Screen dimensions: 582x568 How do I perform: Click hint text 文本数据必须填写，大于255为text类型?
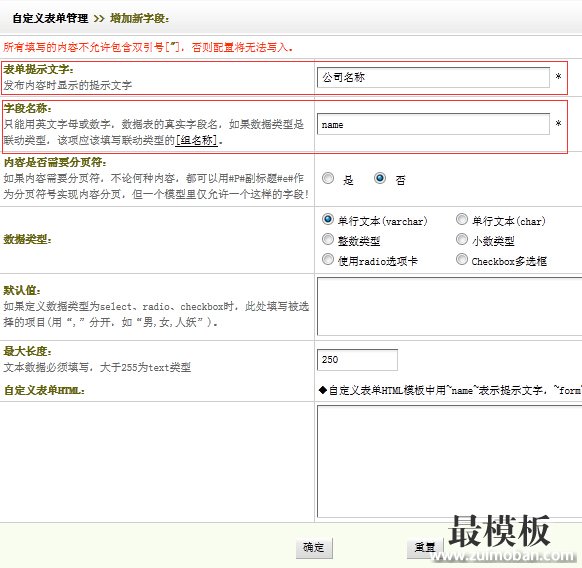pyautogui.click(x=97, y=368)
